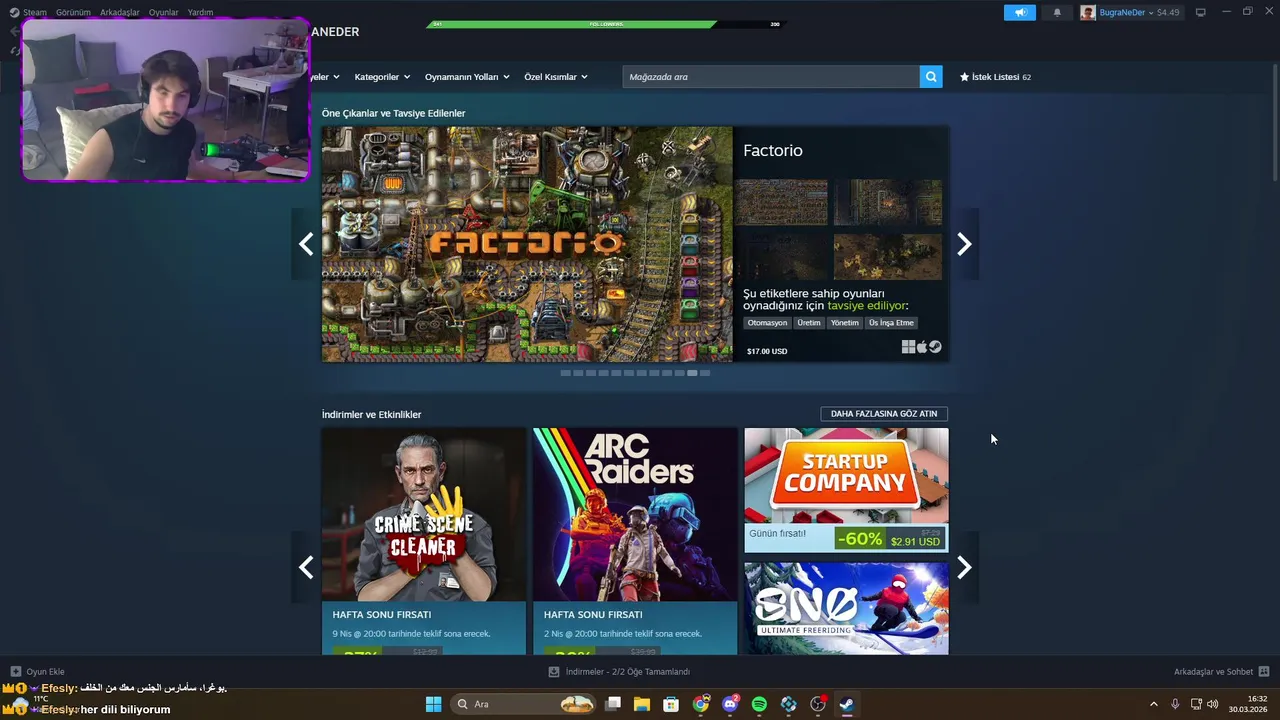Click the Factorio title text

pos(772,150)
